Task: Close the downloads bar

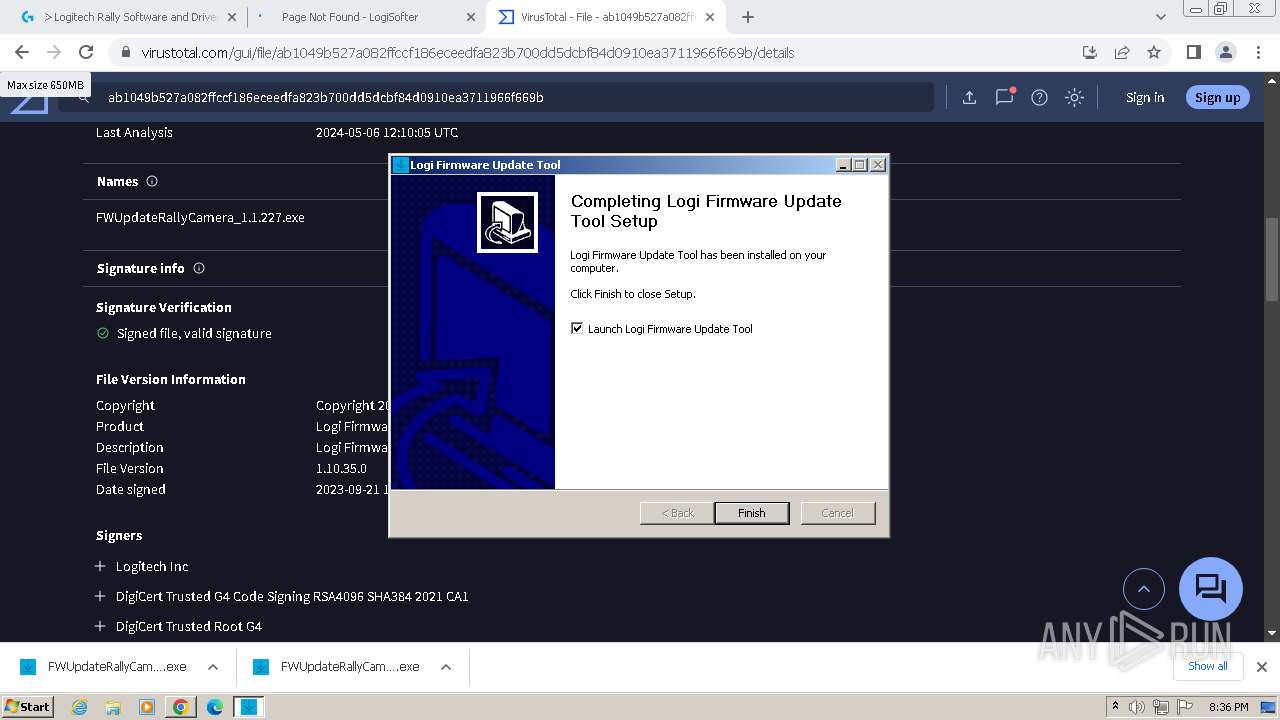Action: 1262,666
